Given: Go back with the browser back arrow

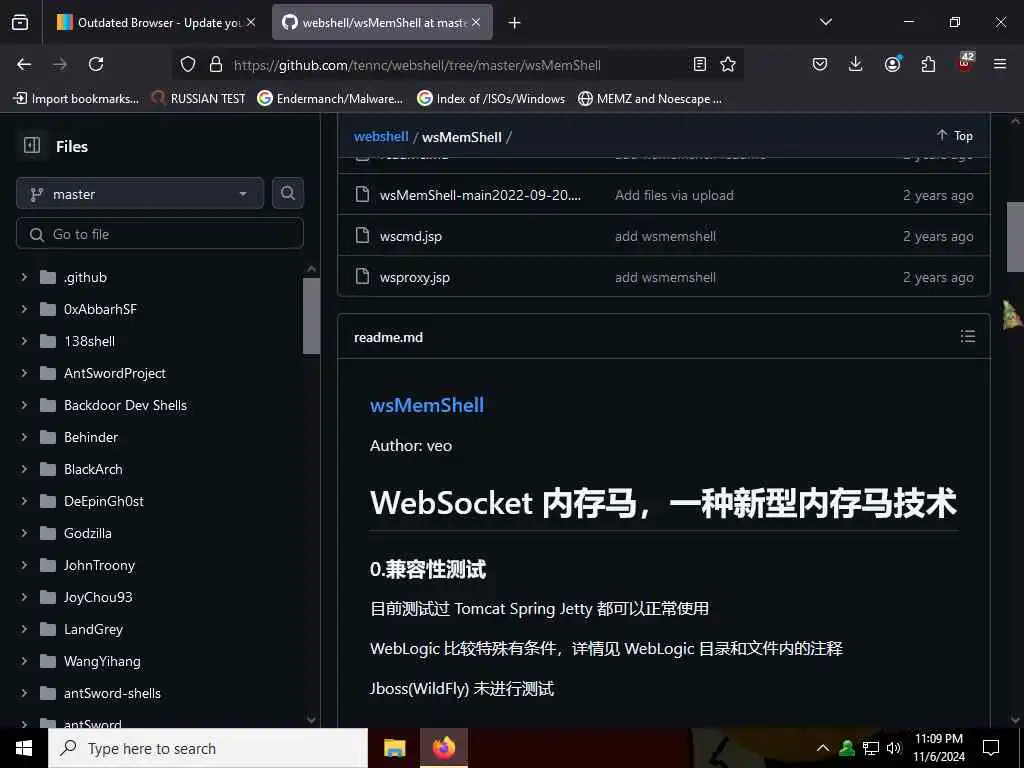Looking at the screenshot, I should pos(24,64).
